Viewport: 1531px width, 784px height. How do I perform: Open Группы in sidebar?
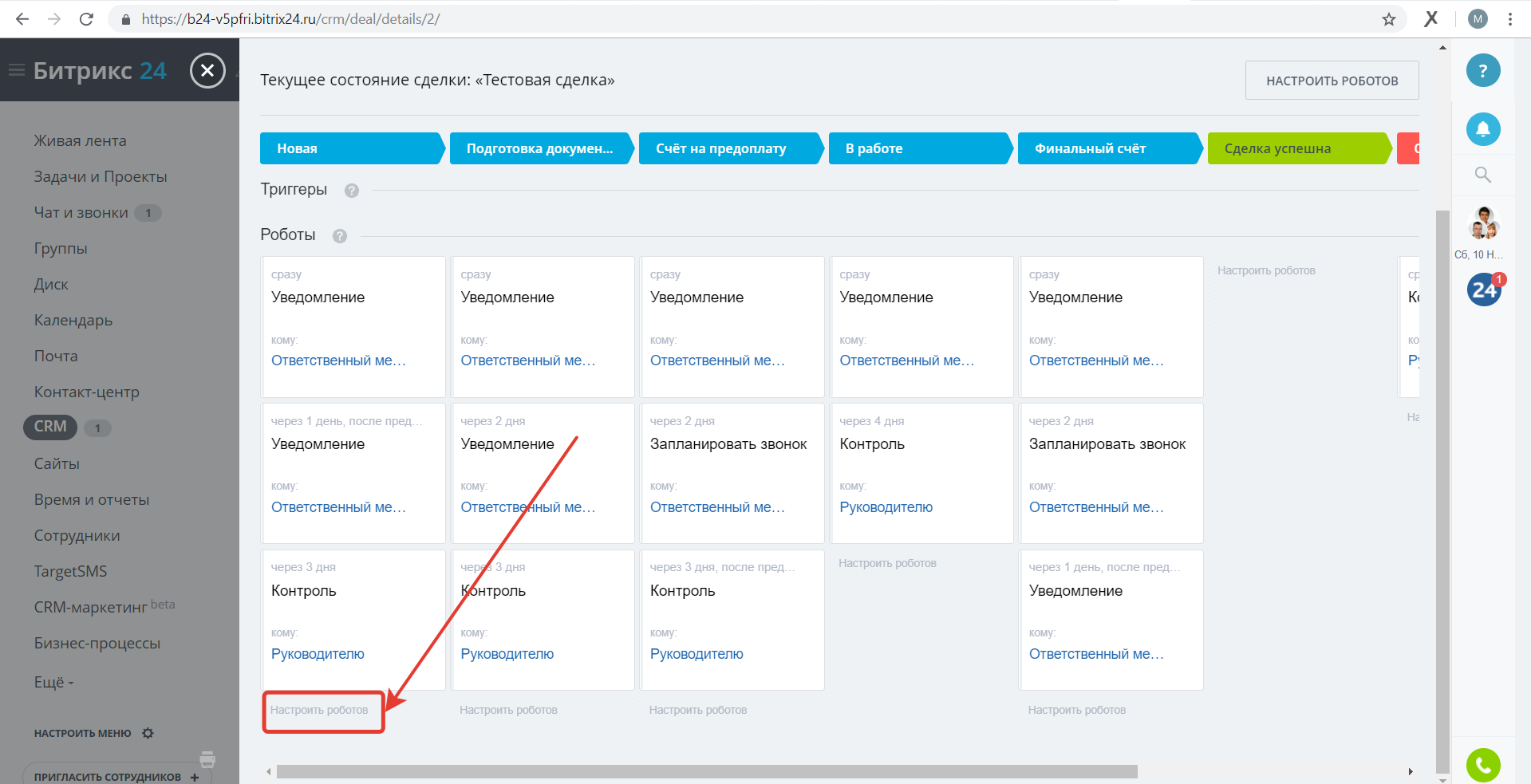[61, 248]
